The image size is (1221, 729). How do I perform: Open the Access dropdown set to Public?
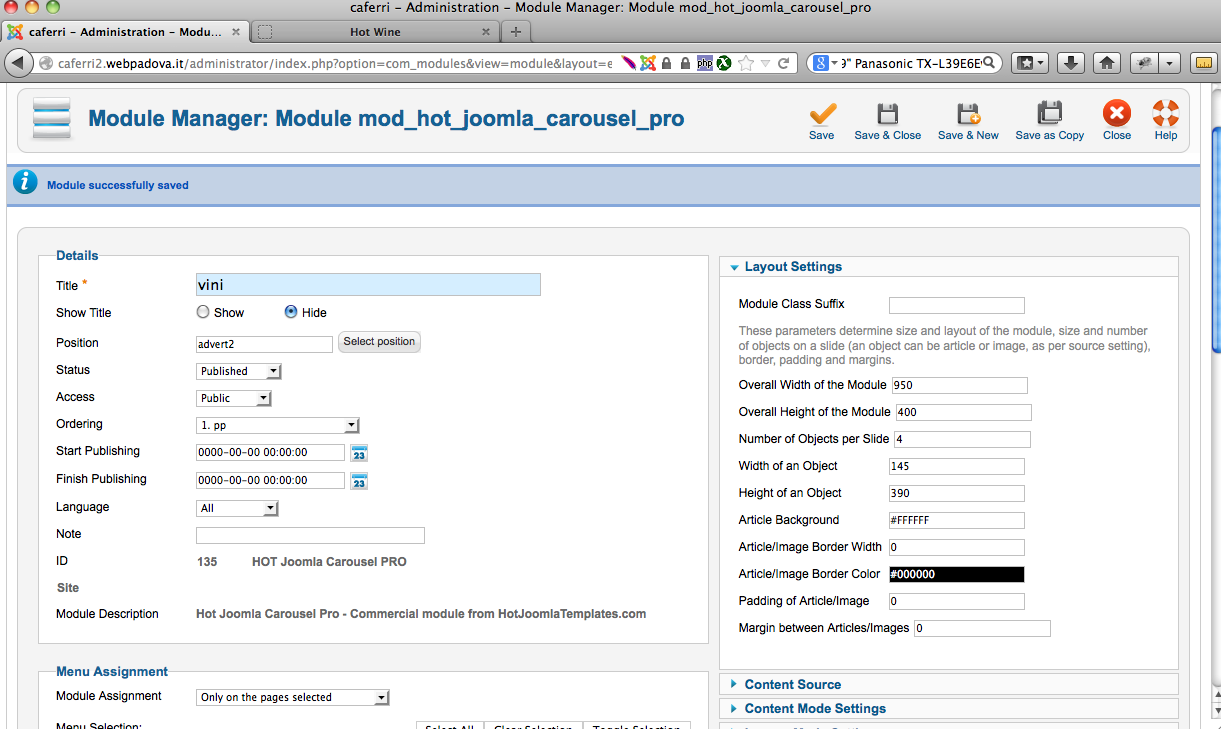234,398
